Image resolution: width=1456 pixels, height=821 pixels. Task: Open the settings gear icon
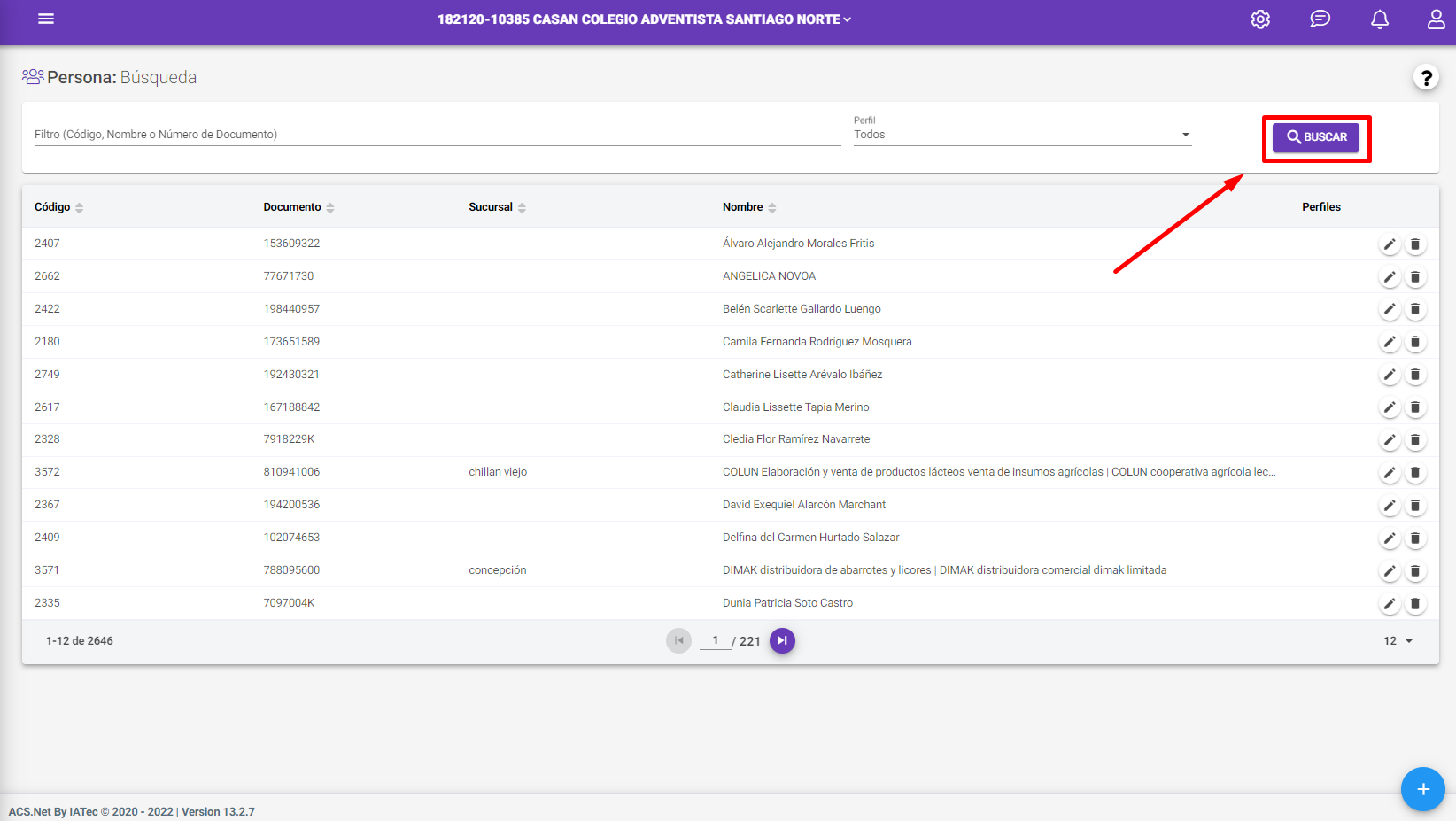(x=1260, y=19)
